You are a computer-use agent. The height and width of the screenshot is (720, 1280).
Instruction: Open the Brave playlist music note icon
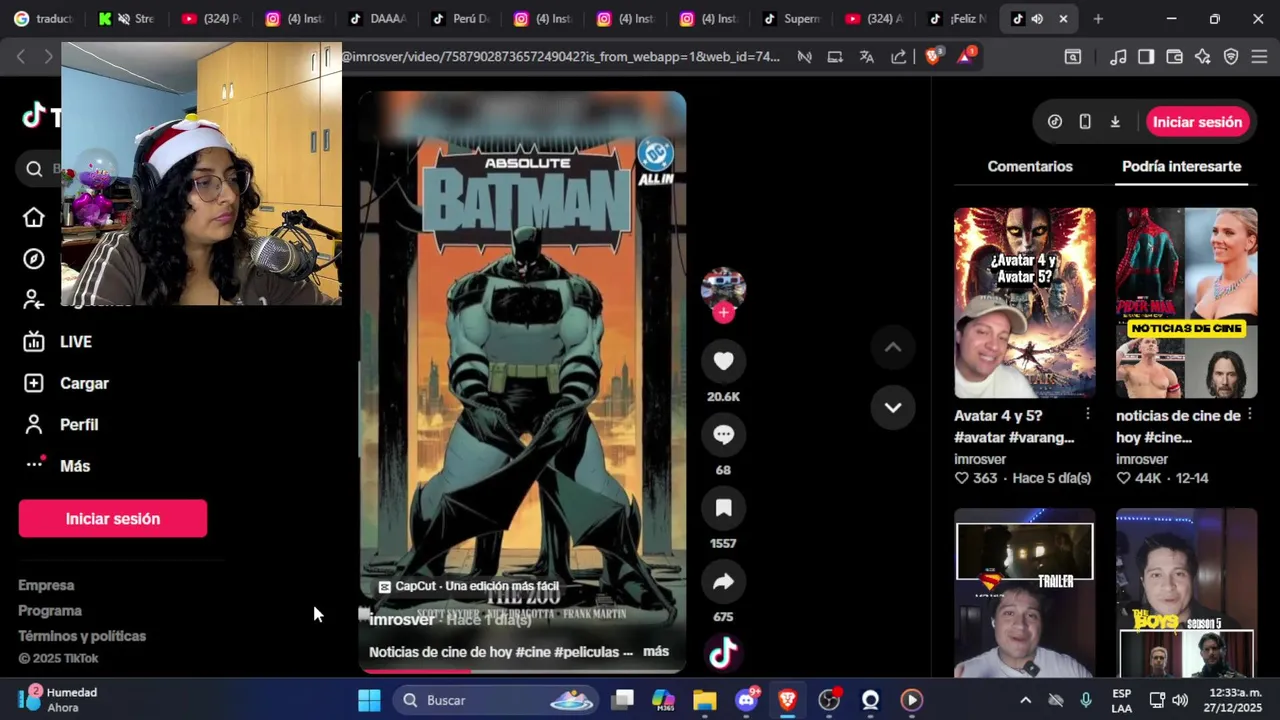(1118, 57)
